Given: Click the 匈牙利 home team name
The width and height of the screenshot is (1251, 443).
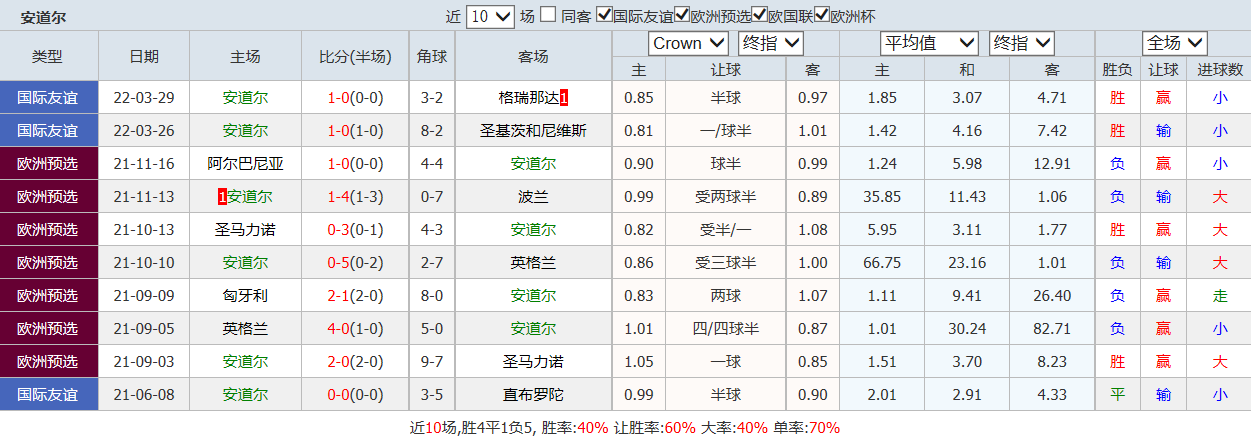Looking at the screenshot, I should pos(245,296).
